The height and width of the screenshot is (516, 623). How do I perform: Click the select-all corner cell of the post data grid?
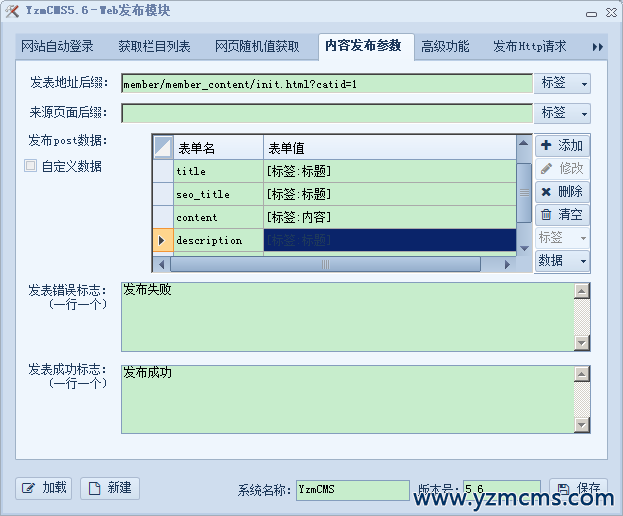tap(163, 148)
